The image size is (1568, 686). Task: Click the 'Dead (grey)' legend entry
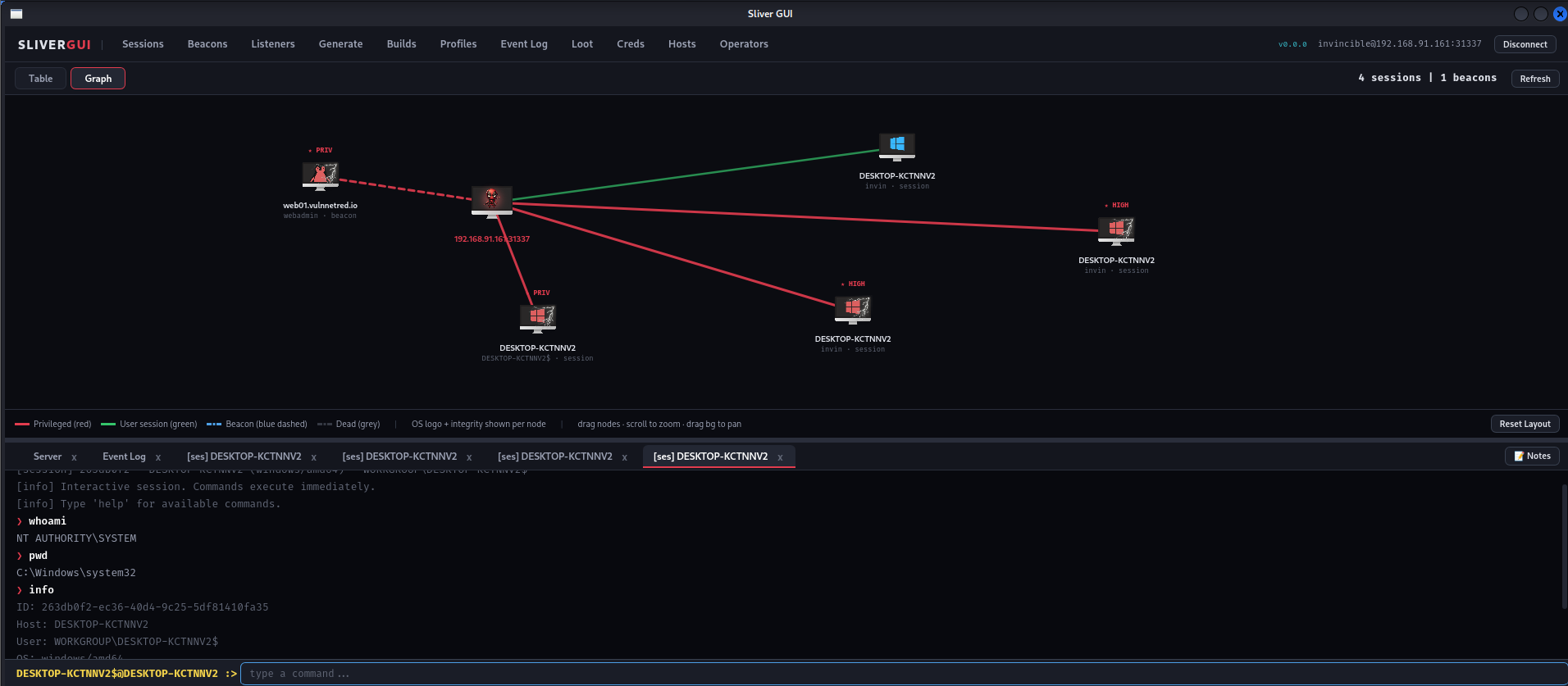point(349,424)
